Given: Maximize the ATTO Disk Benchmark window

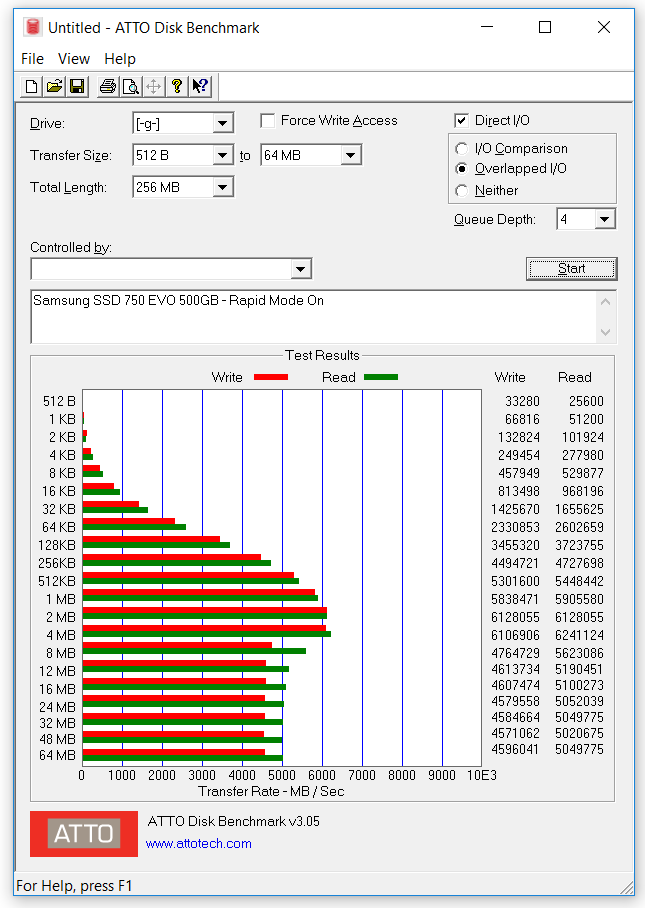Looking at the screenshot, I should 545,27.
